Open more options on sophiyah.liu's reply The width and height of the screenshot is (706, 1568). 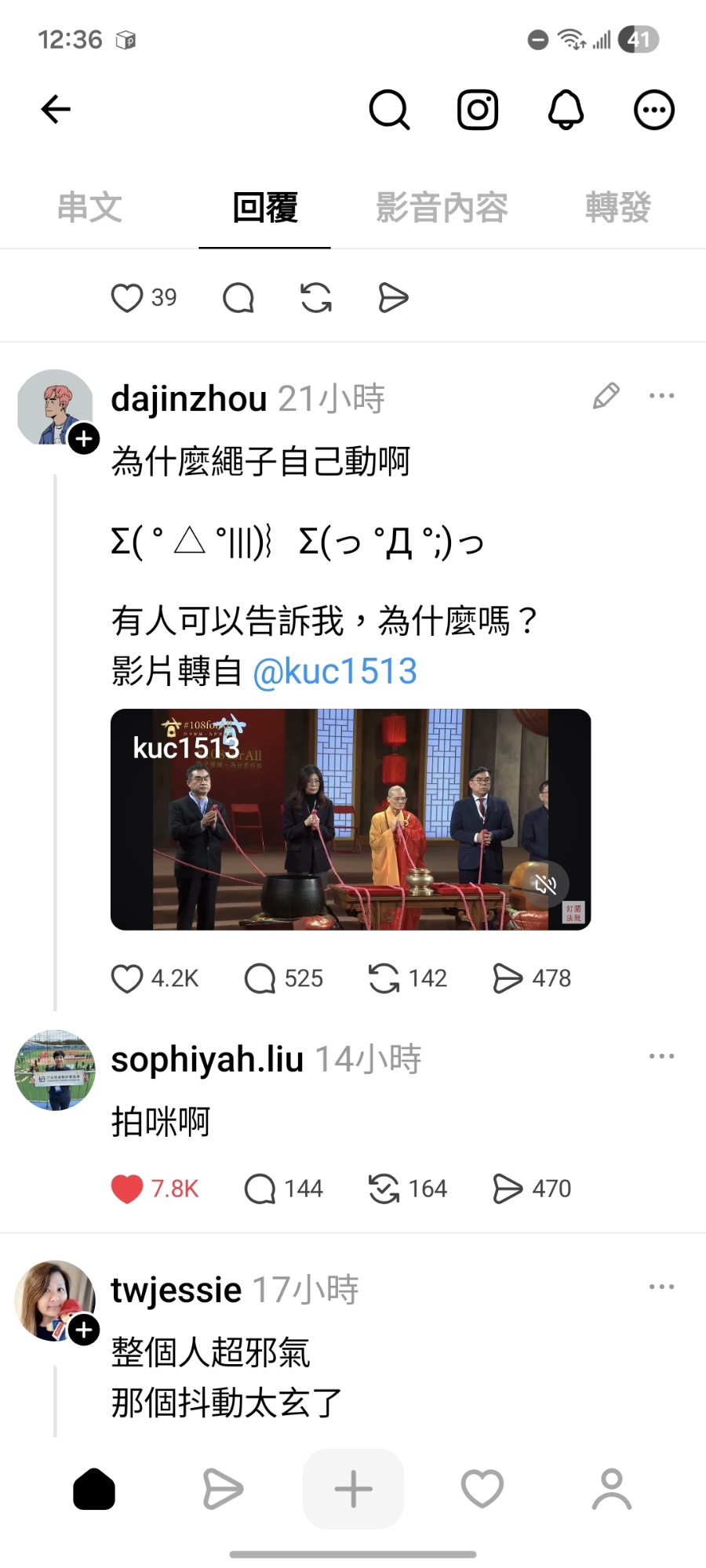(662, 1056)
